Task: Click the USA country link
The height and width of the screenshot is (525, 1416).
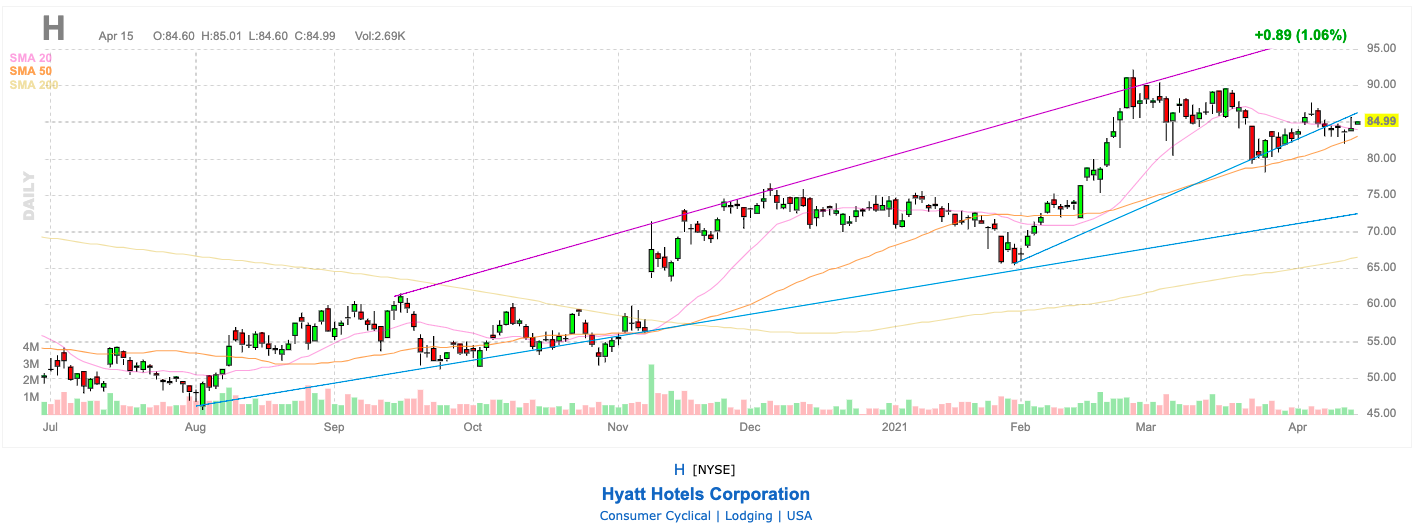Action: click(799, 516)
